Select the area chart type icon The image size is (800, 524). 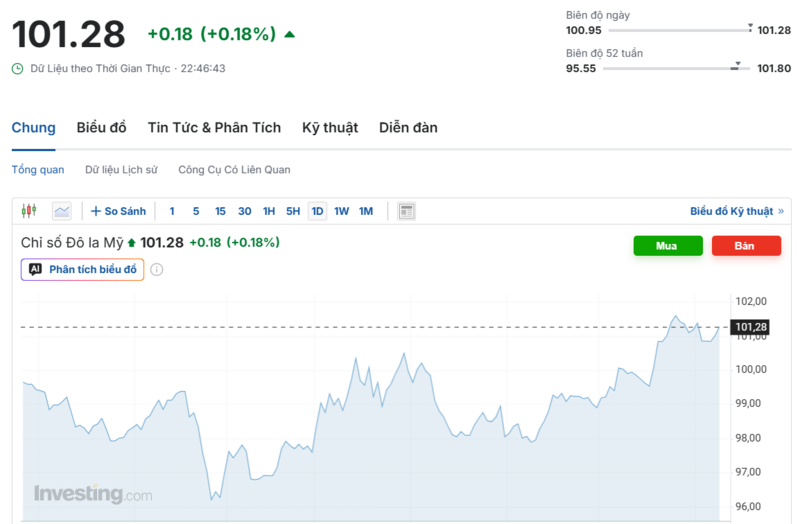pos(62,211)
